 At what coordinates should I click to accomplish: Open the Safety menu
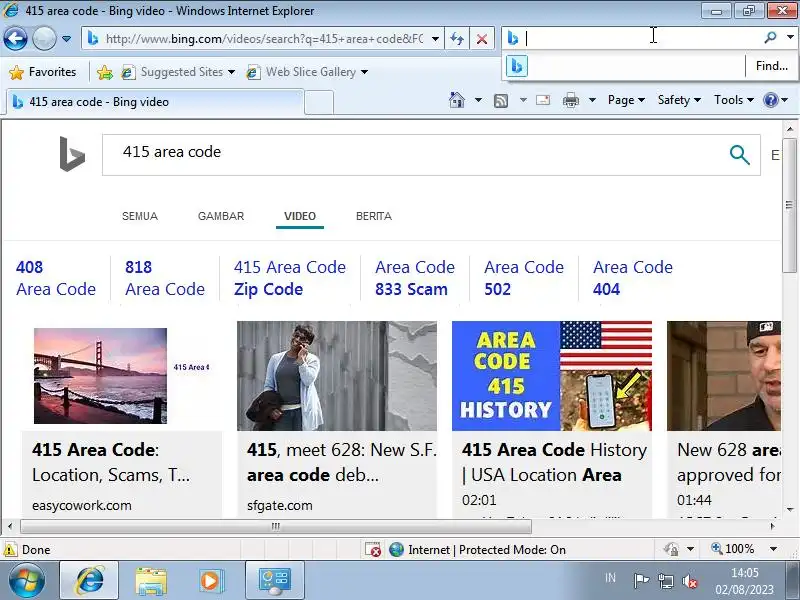(x=679, y=100)
